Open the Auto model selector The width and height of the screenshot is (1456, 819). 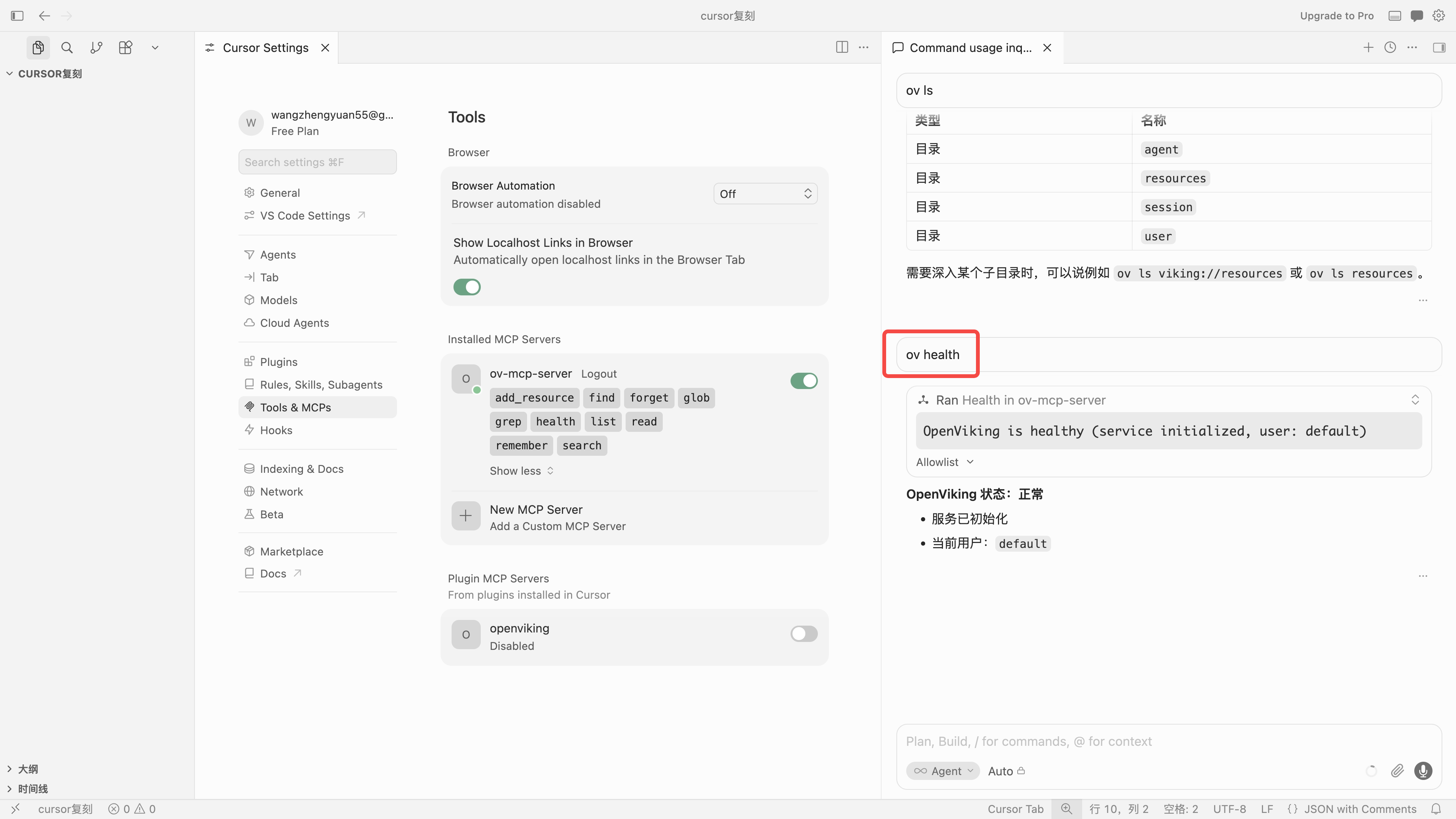pos(1006,771)
